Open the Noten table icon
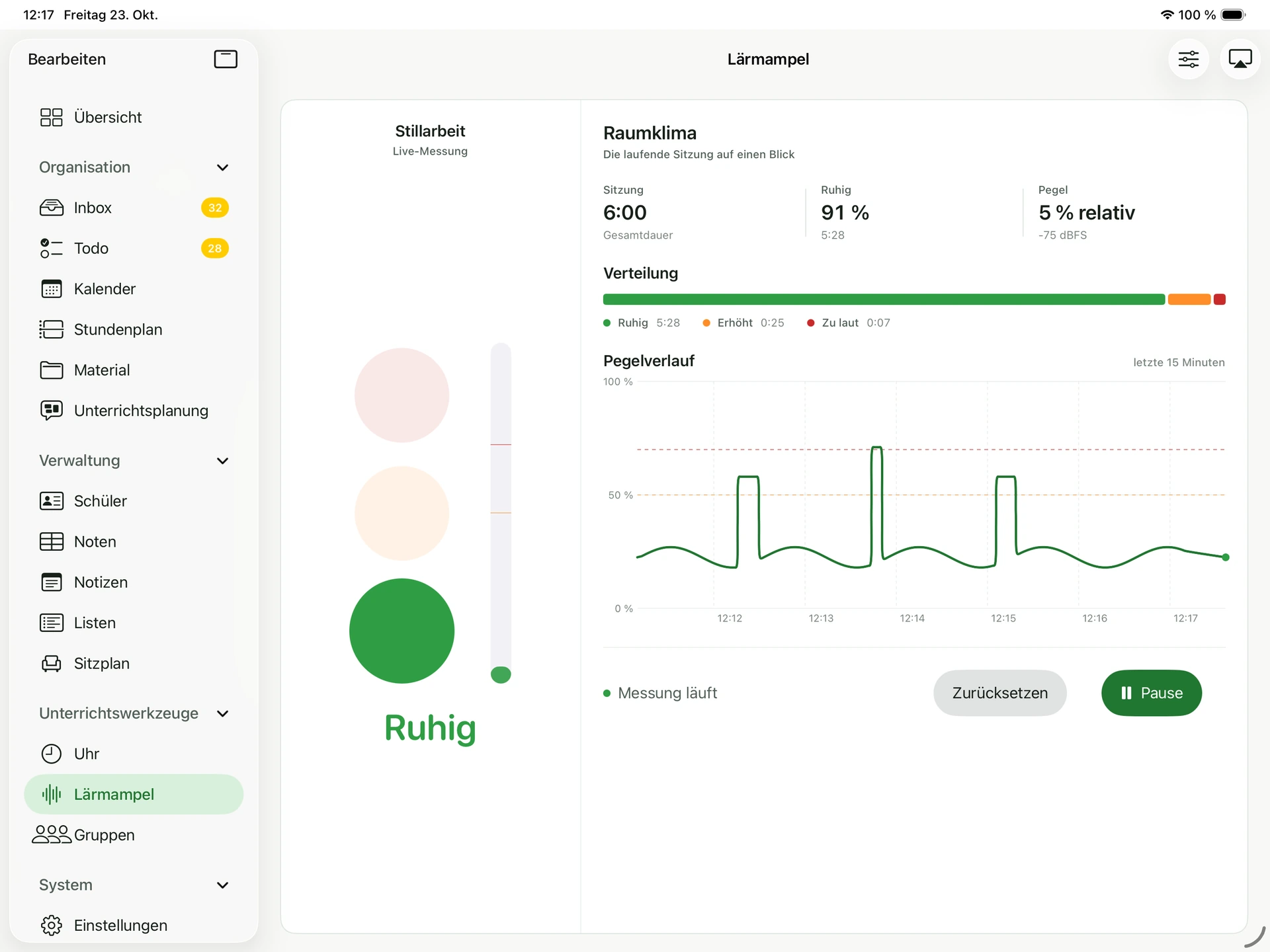This screenshot has height=952, width=1270. point(52,541)
